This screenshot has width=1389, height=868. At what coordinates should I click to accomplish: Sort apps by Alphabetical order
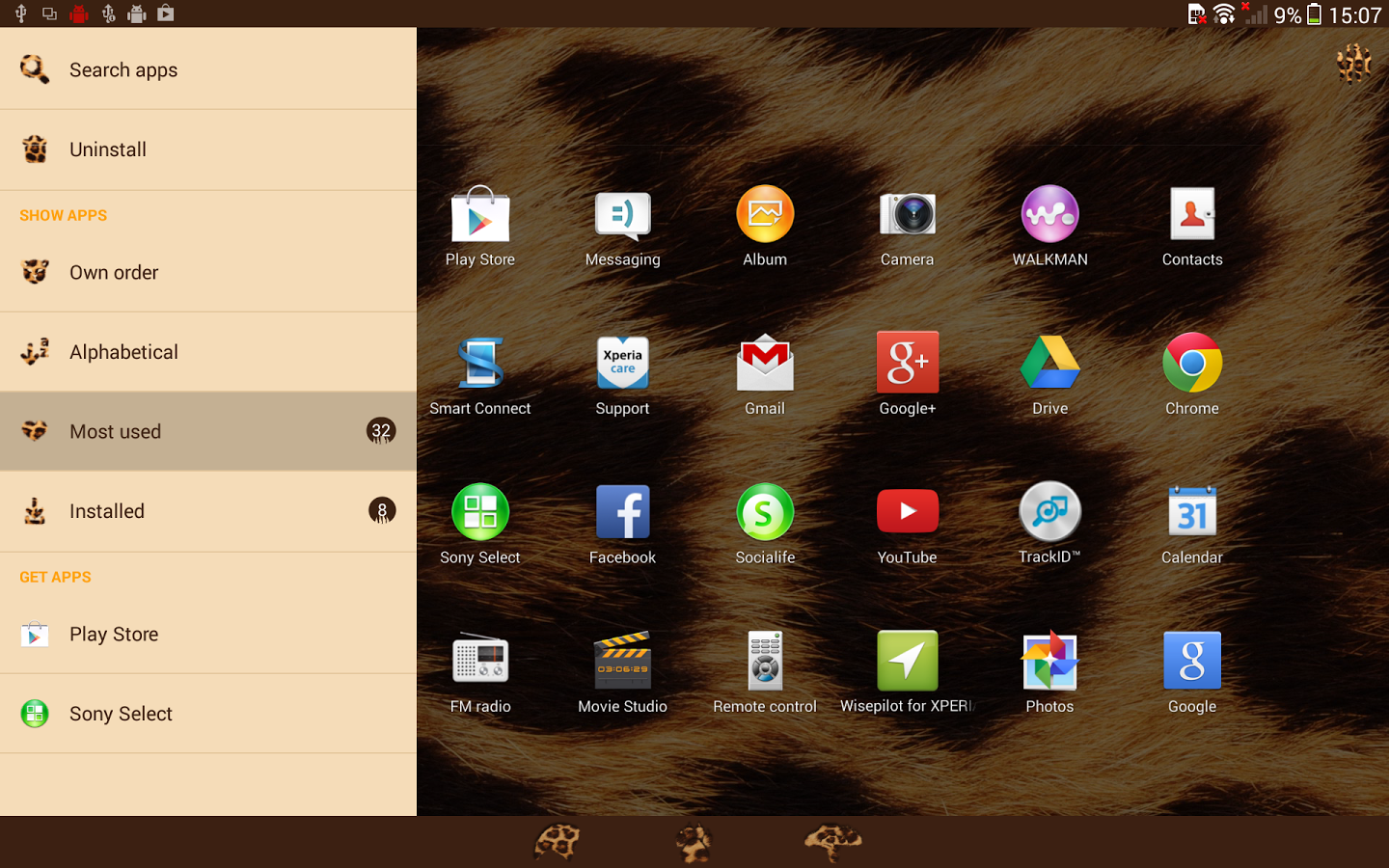click(x=208, y=352)
